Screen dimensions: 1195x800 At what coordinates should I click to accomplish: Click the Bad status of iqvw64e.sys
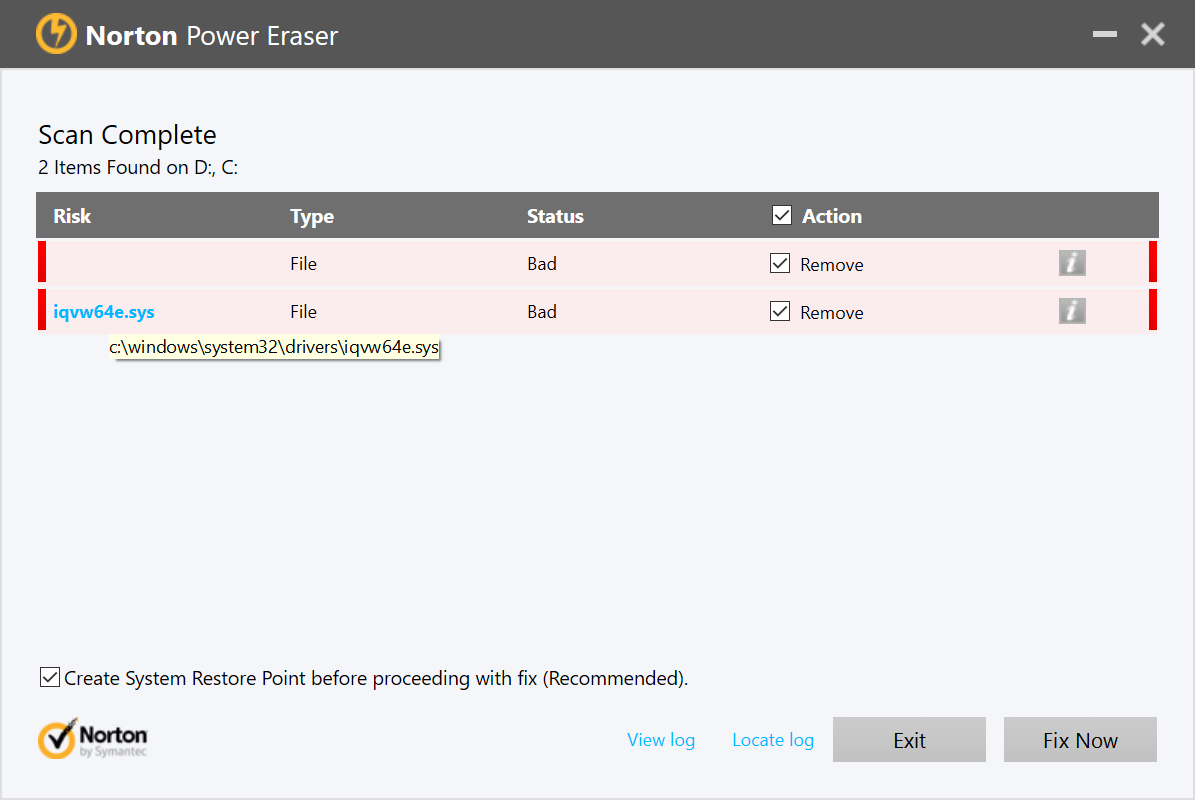[542, 312]
